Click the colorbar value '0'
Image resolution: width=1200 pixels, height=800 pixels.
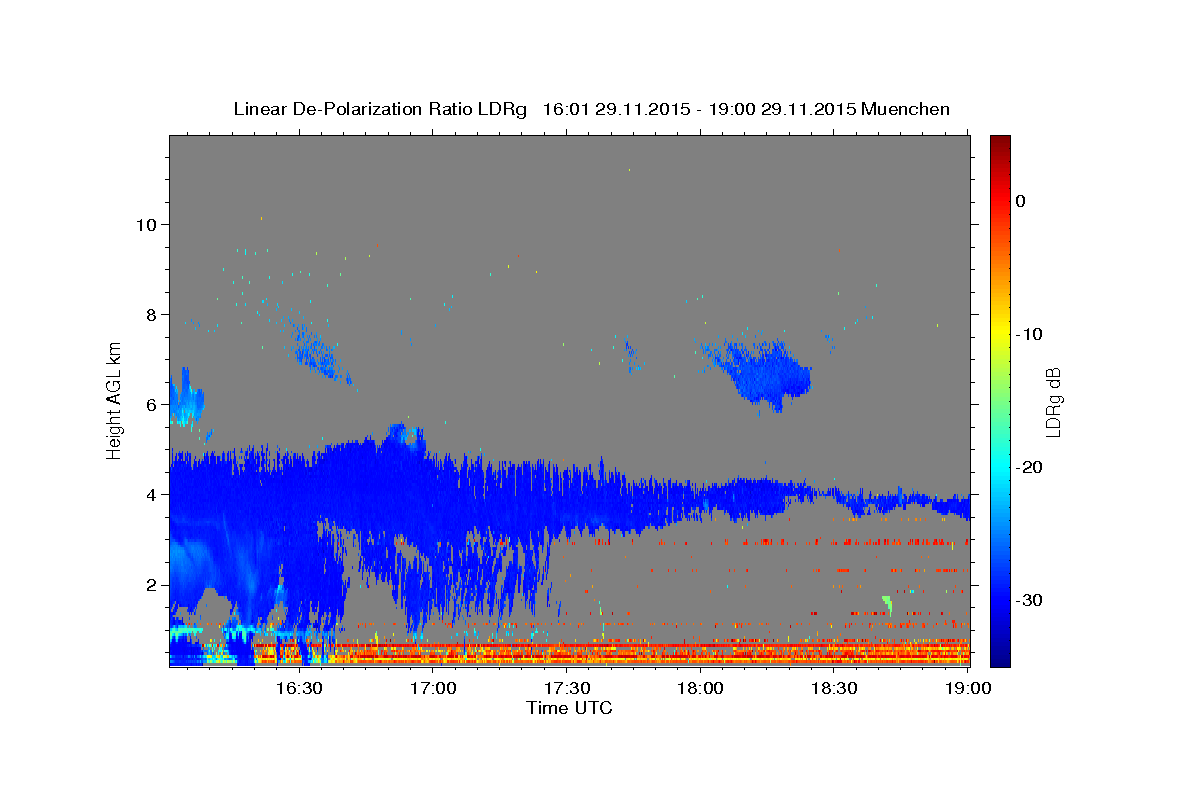[1021, 201]
